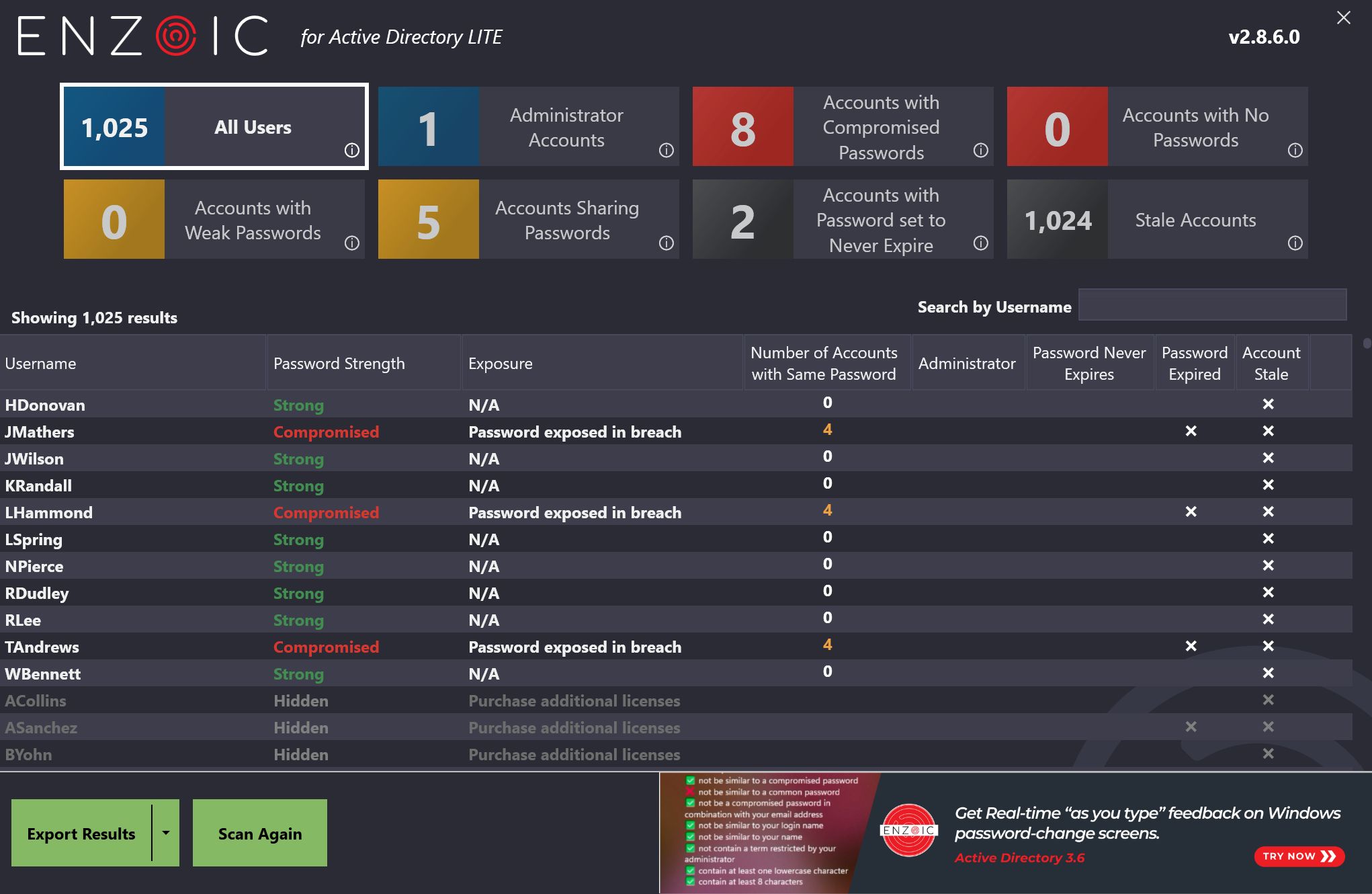Sort by Administrator column header

tap(968, 363)
